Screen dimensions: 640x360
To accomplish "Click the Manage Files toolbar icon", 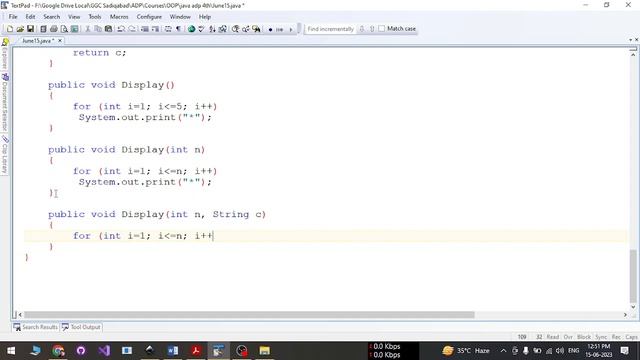I will 43,29.
